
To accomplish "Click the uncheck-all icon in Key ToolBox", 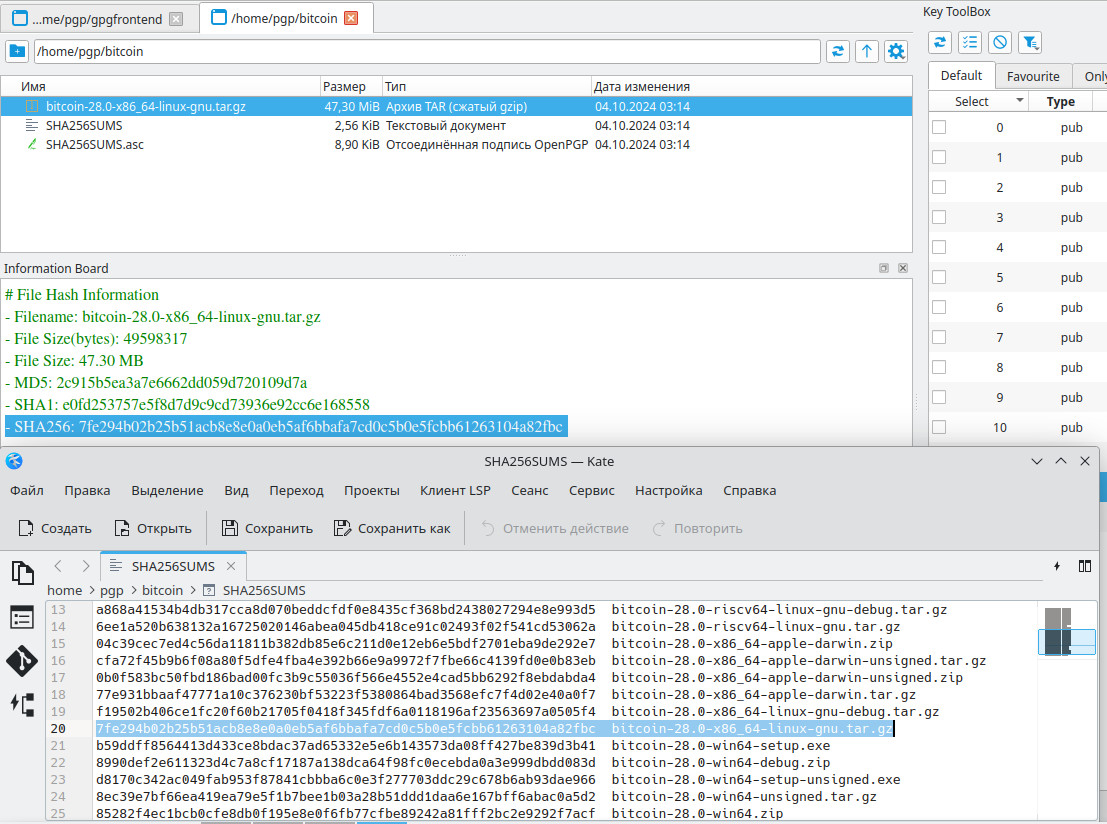I will [999, 42].
